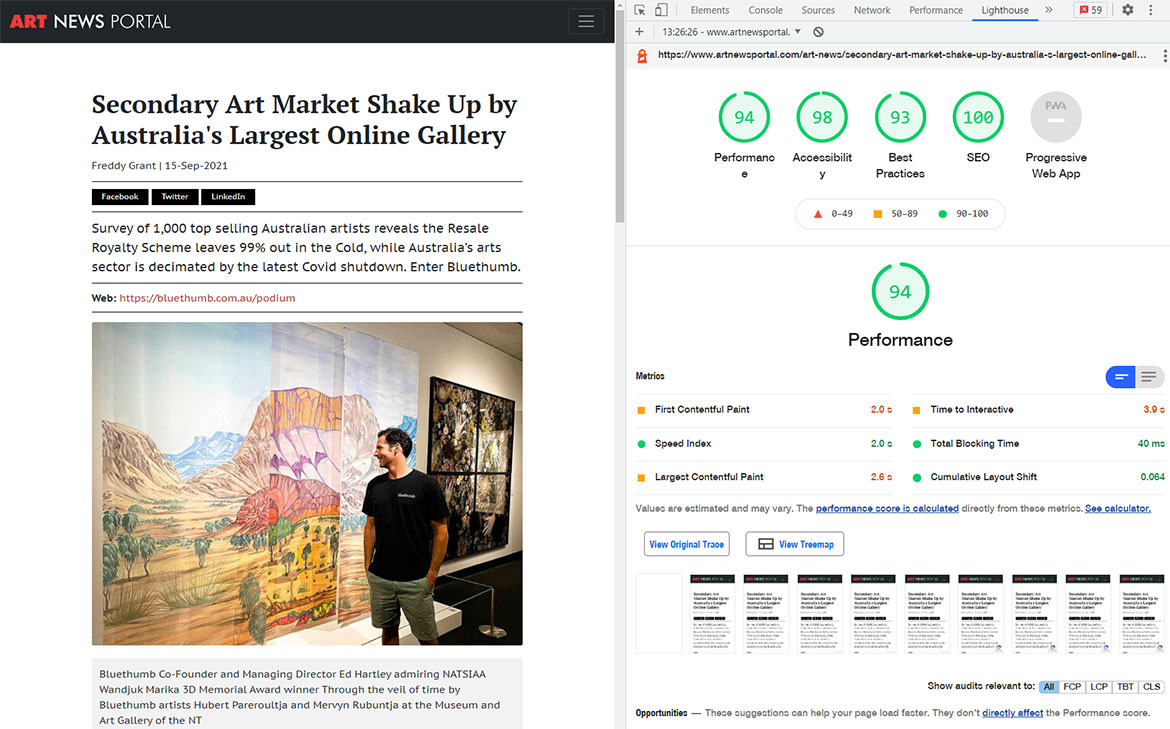Open the bluethumb.com.au/podium link
The width and height of the screenshot is (1170, 729).
tap(207, 298)
